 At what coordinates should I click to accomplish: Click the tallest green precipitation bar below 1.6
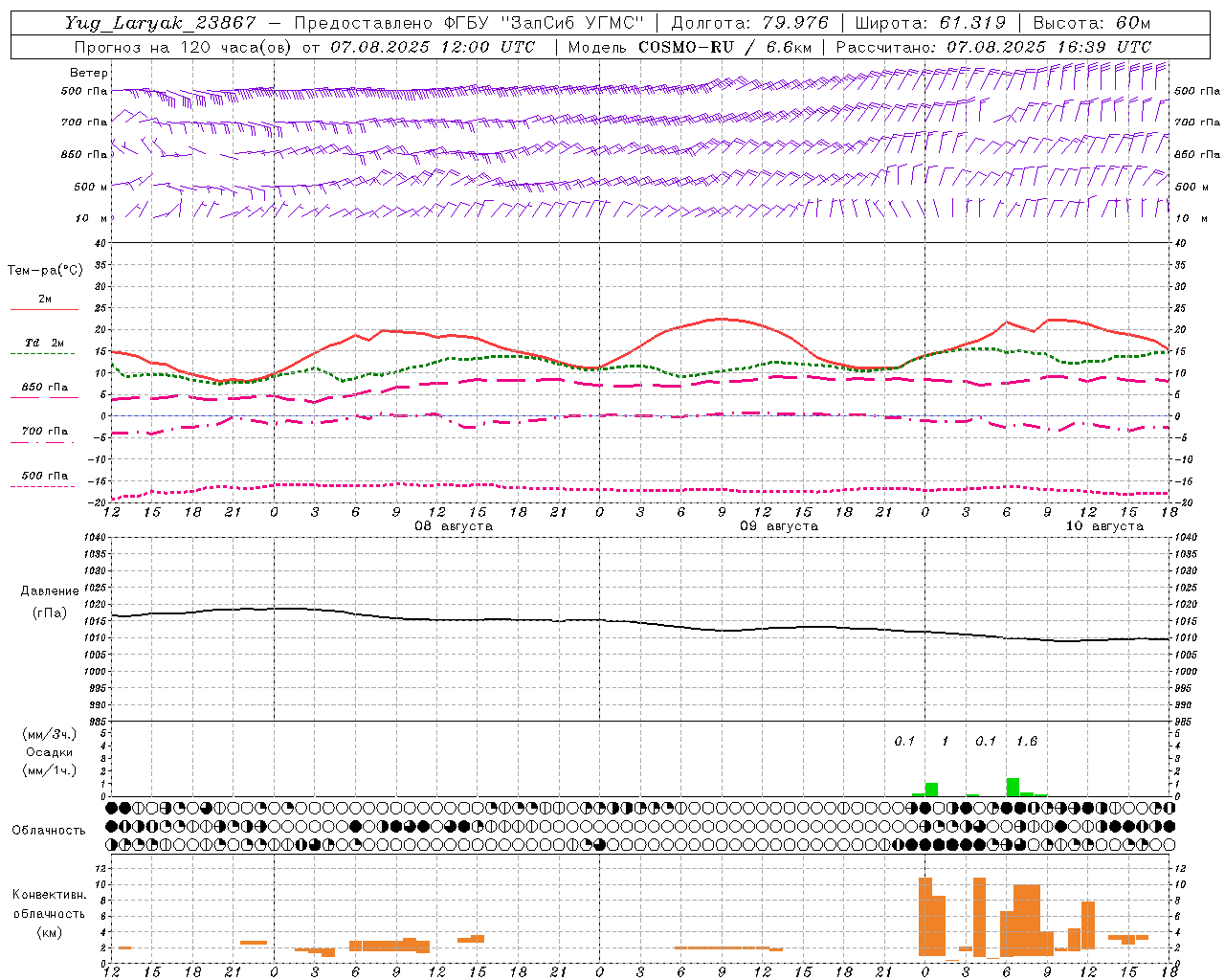[1013, 787]
